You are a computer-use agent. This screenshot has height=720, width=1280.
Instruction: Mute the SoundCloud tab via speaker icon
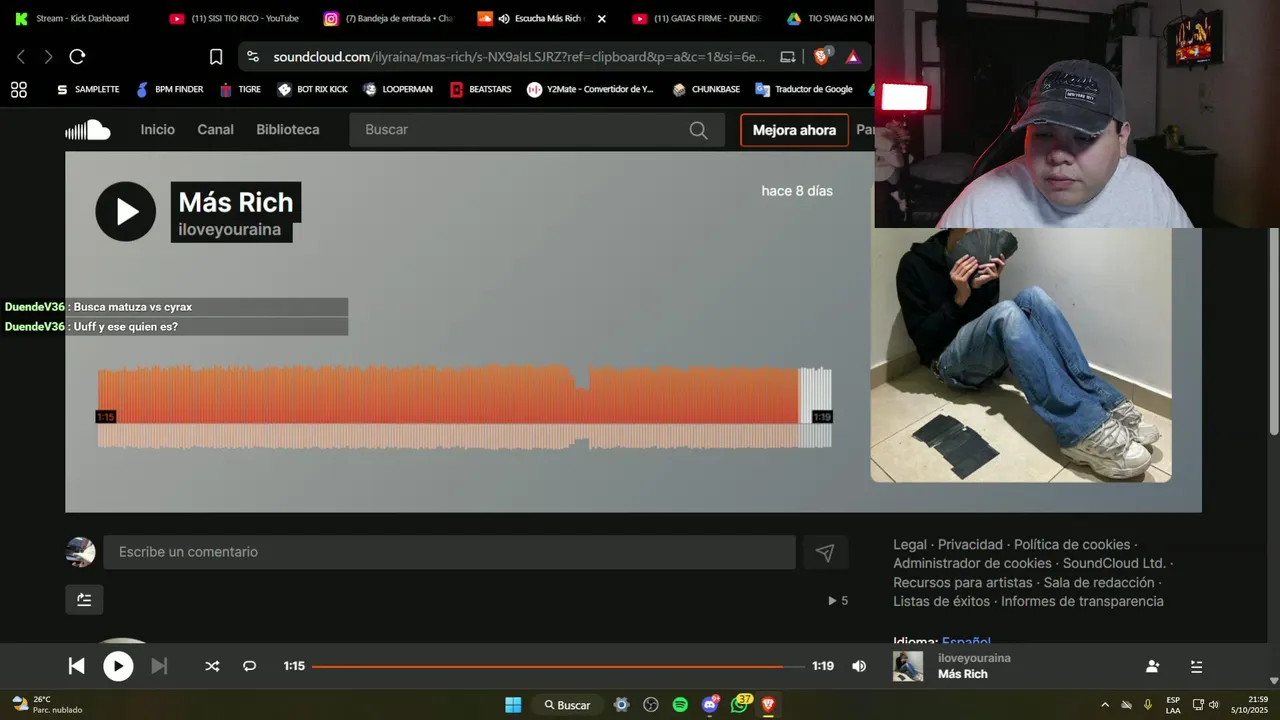(x=504, y=18)
